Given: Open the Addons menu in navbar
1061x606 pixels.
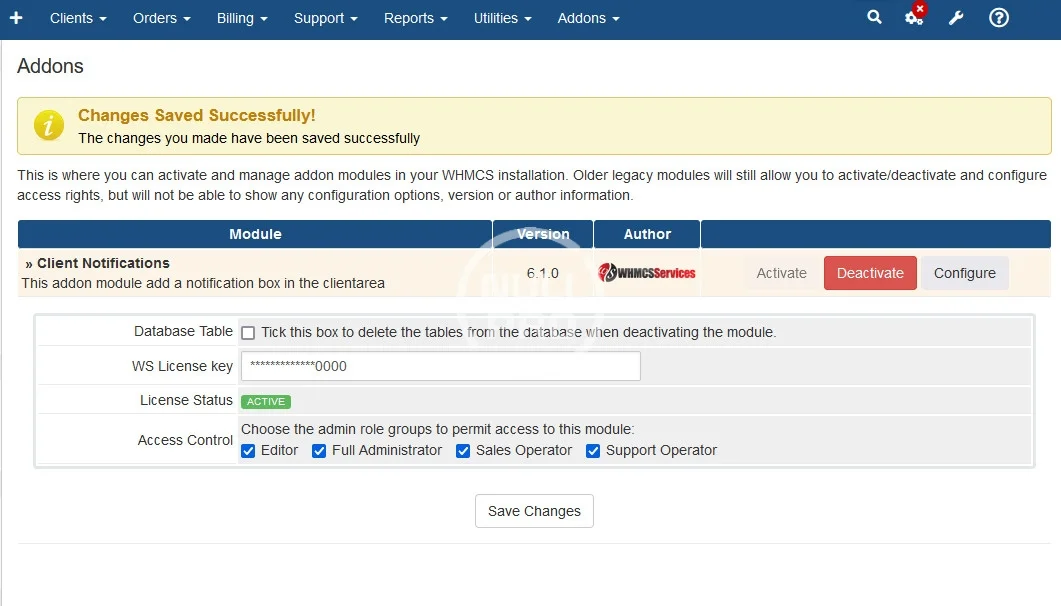Looking at the screenshot, I should point(588,18).
